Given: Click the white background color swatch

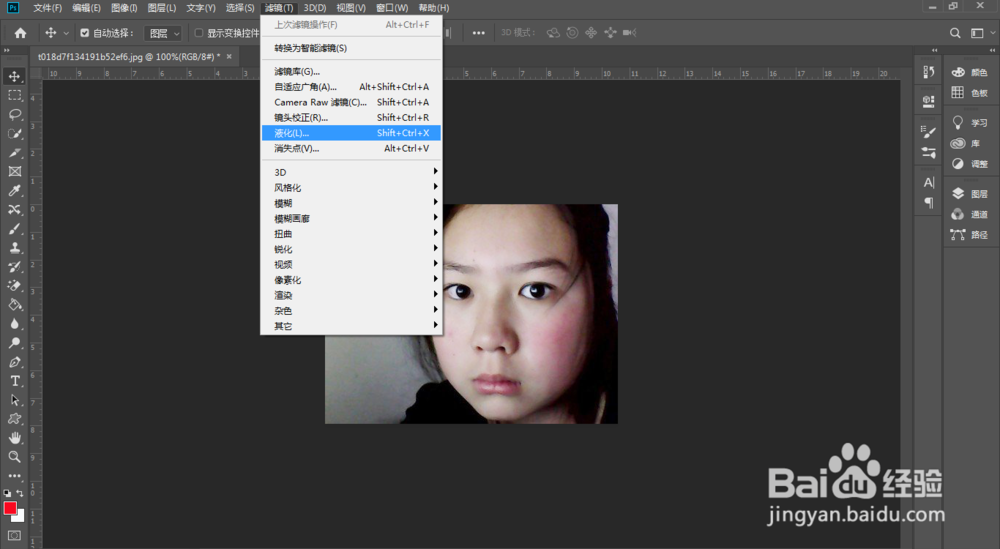Looking at the screenshot, I should click(x=20, y=517).
